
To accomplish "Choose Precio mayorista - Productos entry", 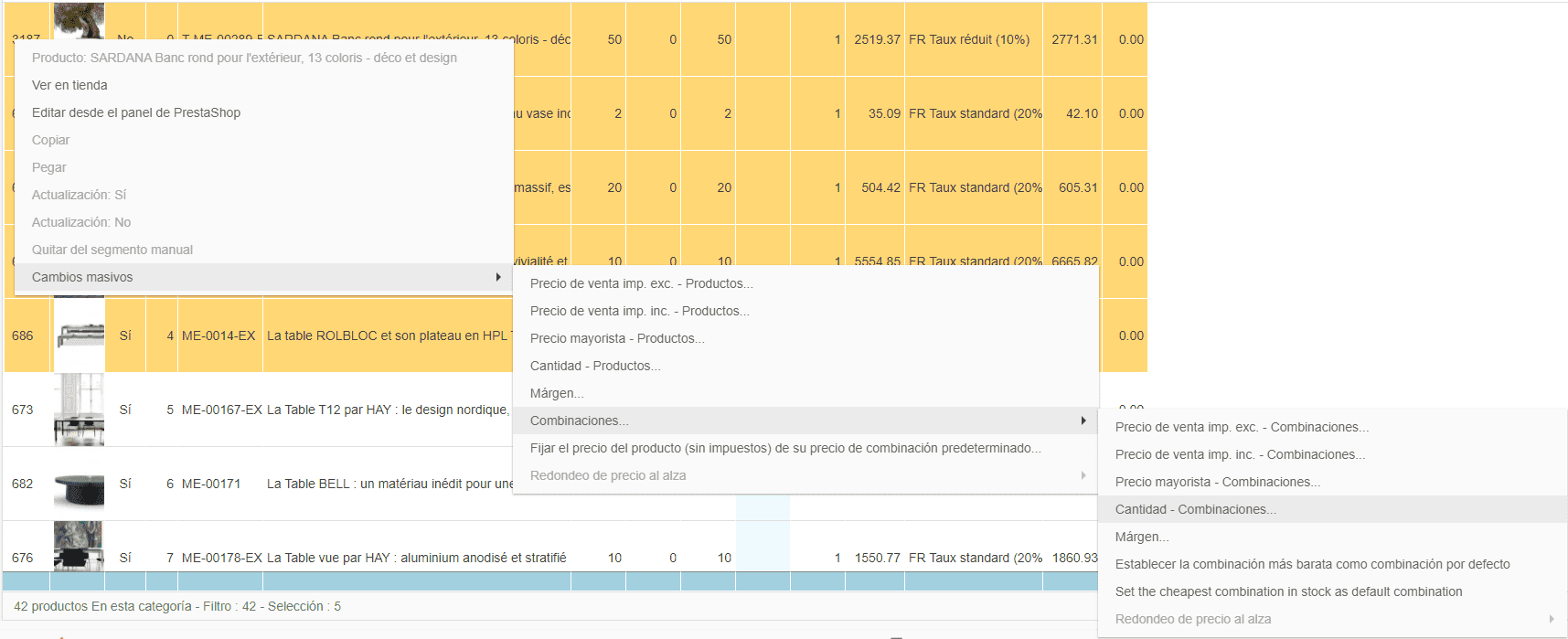I will pos(616,338).
